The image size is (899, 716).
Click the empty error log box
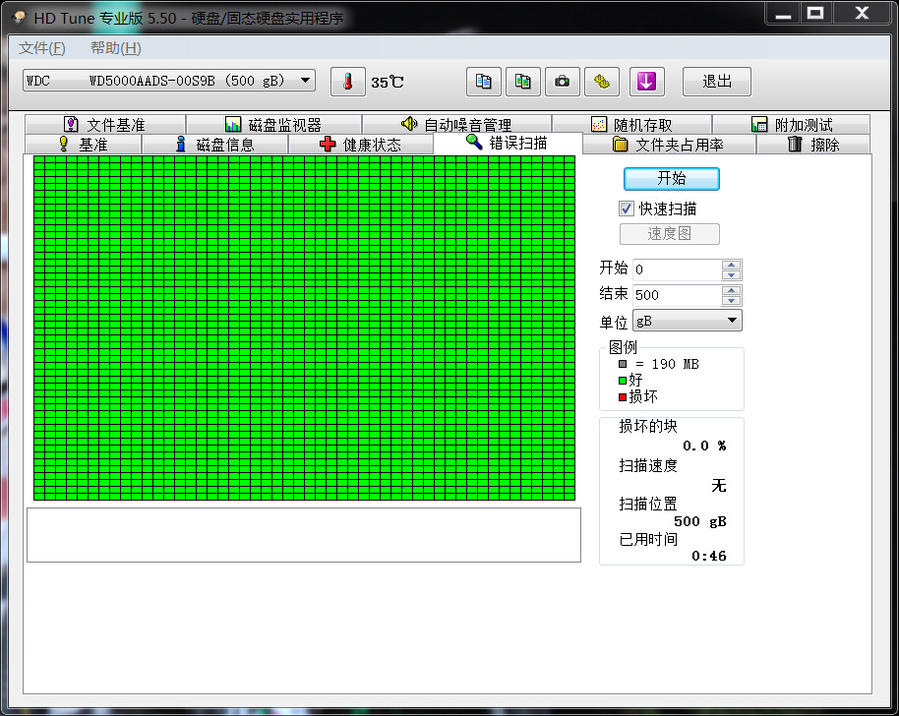304,534
